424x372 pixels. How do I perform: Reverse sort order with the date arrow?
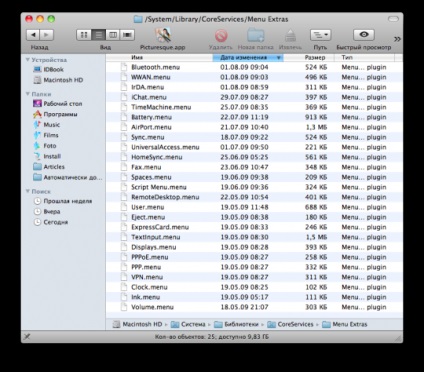coord(279,58)
